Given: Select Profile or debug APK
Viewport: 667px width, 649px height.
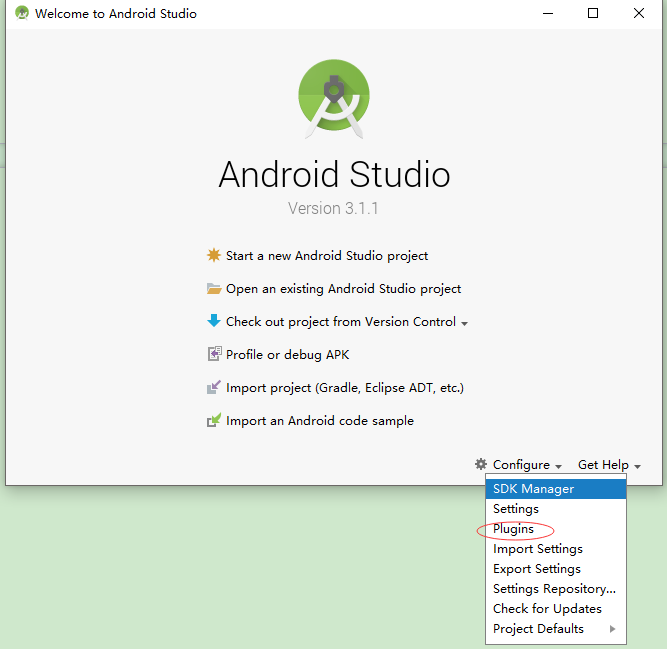Looking at the screenshot, I should point(287,355).
